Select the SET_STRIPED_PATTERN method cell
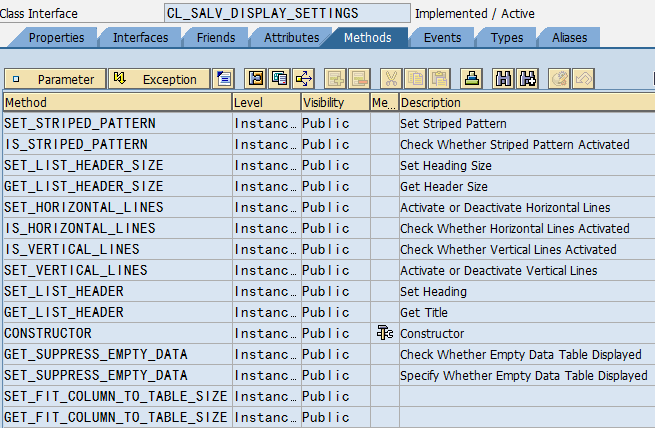 click(x=117, y=123)
